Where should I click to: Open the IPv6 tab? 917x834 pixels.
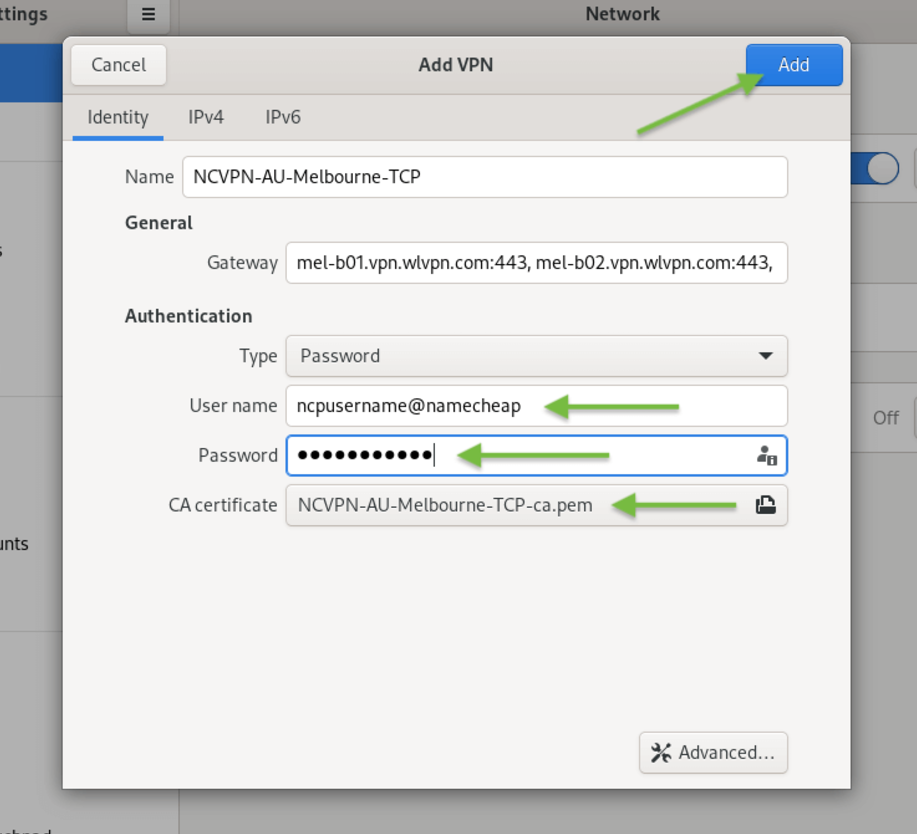(283, 118)
